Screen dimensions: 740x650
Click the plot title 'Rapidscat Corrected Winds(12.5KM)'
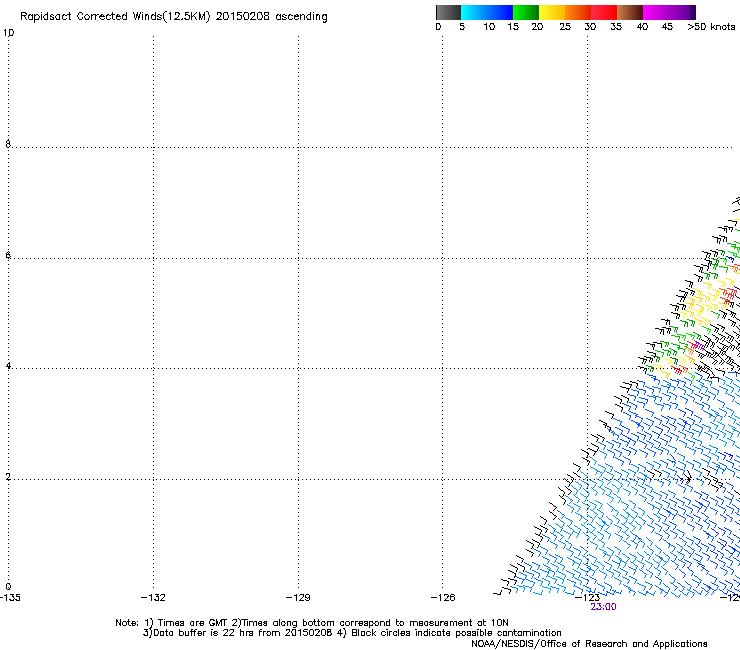click(x=115, y=17)
